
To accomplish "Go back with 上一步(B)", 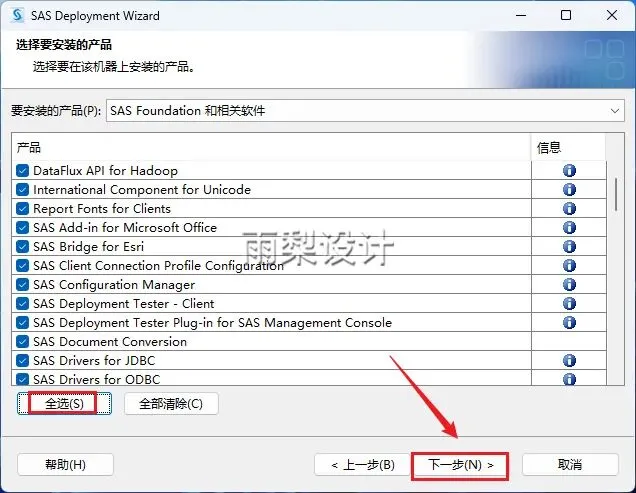I will pyautogui.click(x=362, y=464).
